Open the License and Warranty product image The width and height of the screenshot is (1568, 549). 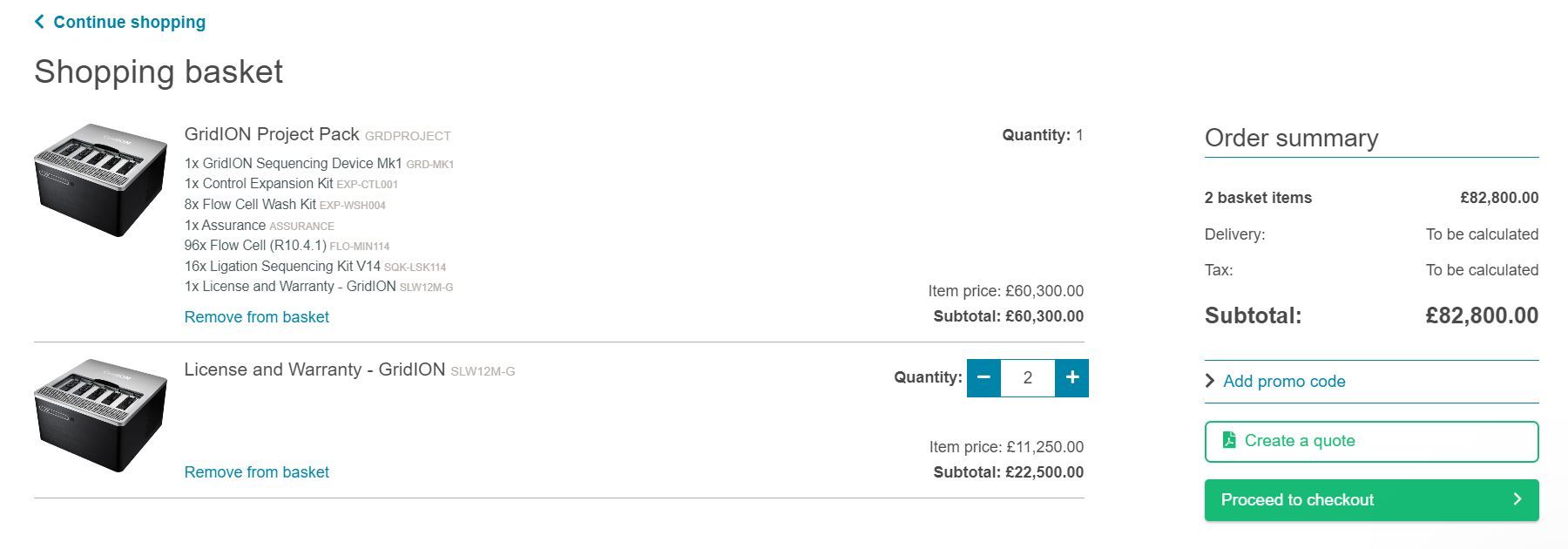(x=100, y=415)
